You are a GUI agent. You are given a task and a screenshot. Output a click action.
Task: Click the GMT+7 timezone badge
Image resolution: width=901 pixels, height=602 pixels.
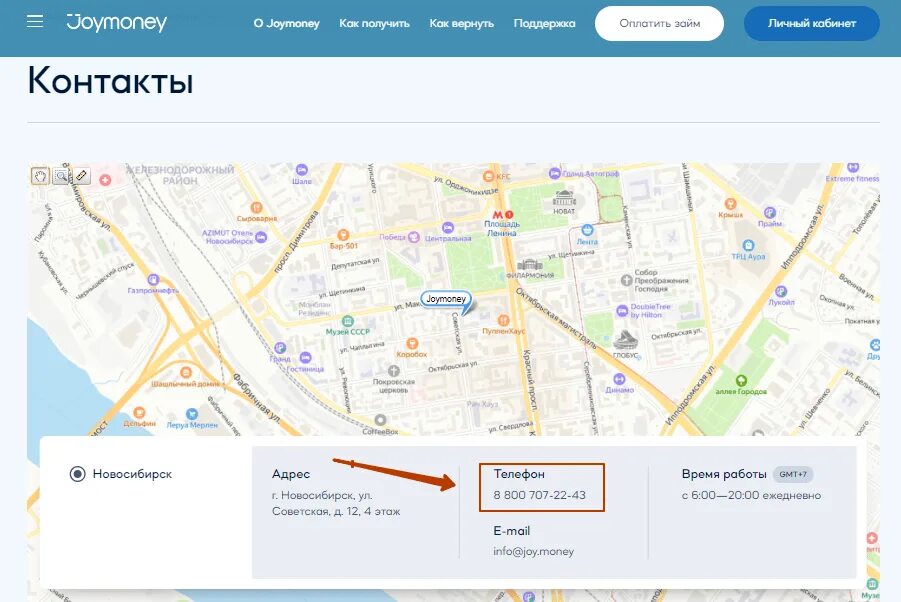pyautogui.click(x=793, y=474)
